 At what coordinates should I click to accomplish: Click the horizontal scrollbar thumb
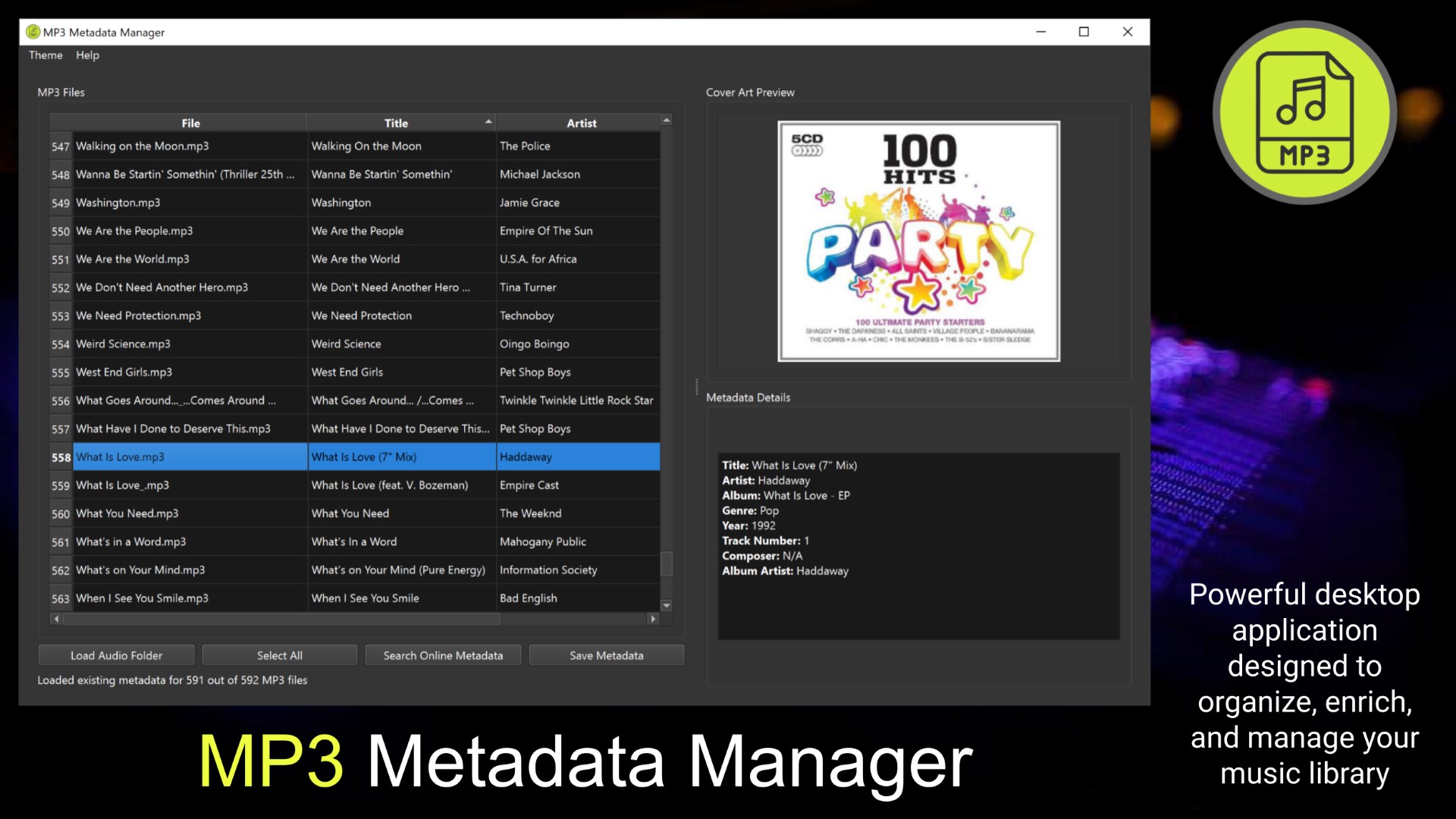[281, 619]
